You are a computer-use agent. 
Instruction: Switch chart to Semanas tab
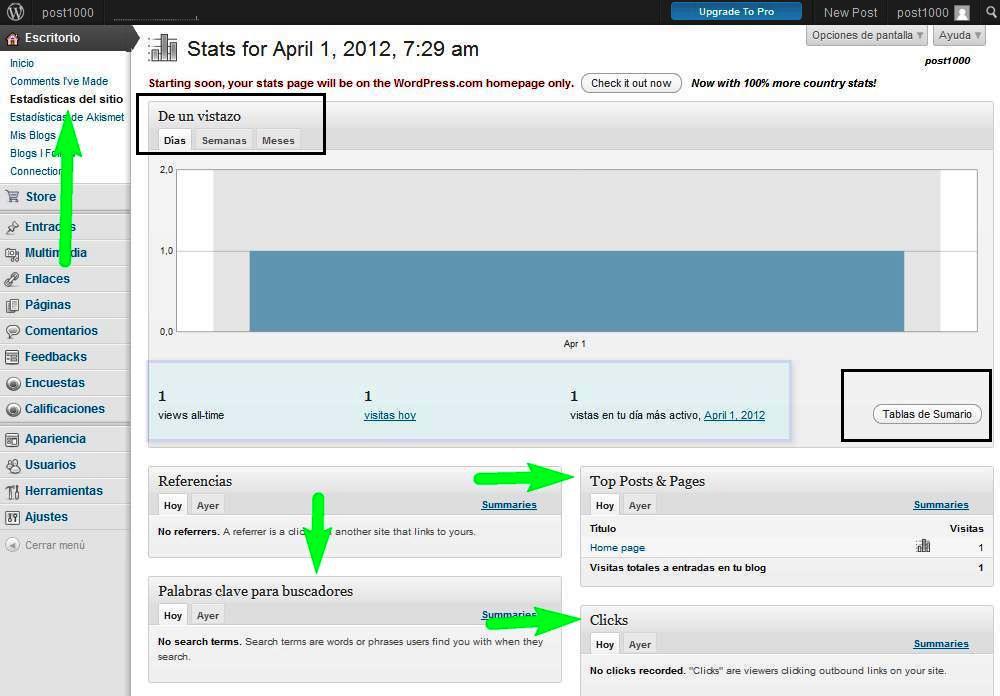[x=224, y=140]
